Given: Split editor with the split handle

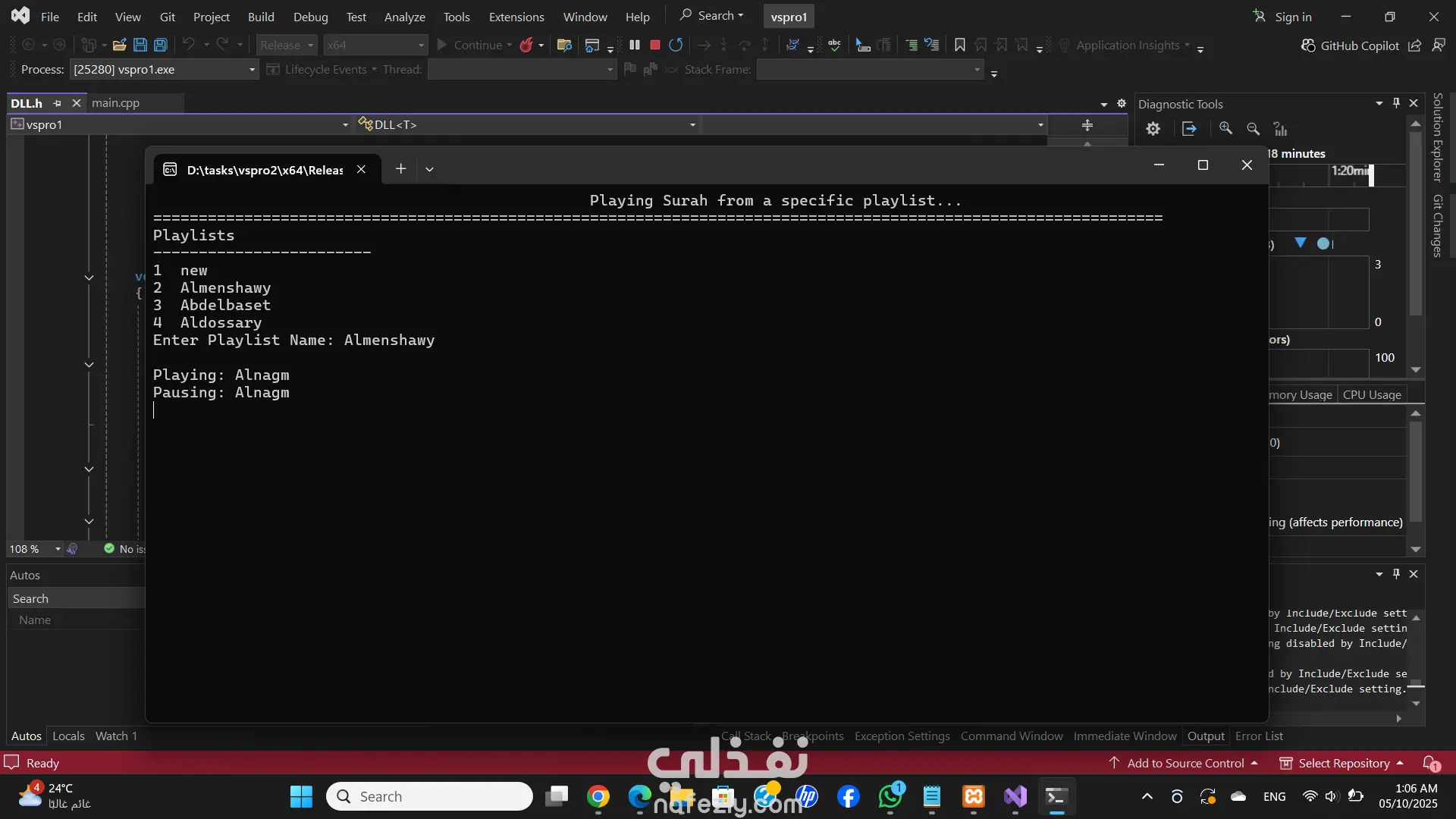Looking at the screenshot, I should click(1087, 125).
